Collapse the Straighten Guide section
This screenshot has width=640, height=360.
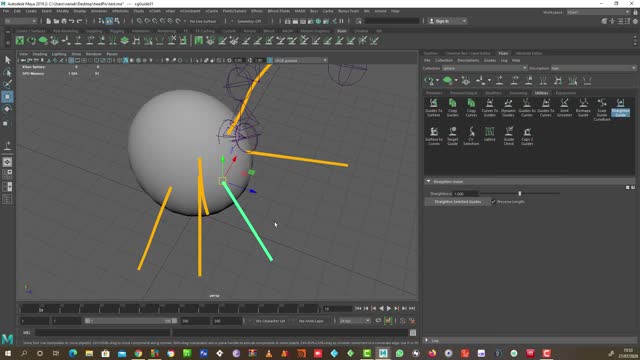[428, 181]
